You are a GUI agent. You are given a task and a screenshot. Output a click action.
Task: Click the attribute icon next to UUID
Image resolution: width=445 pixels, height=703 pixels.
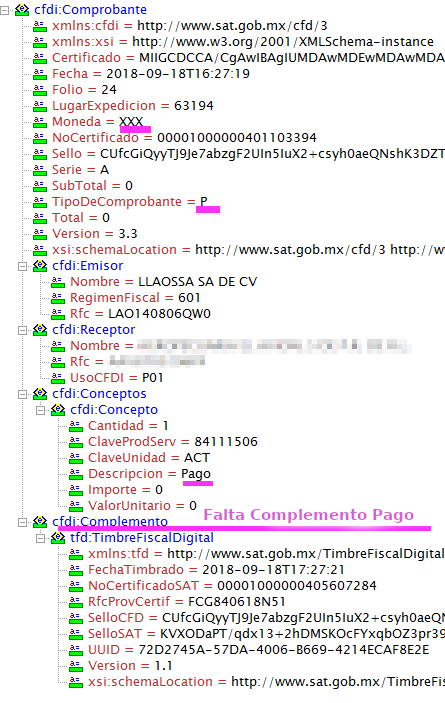(76, 650)
